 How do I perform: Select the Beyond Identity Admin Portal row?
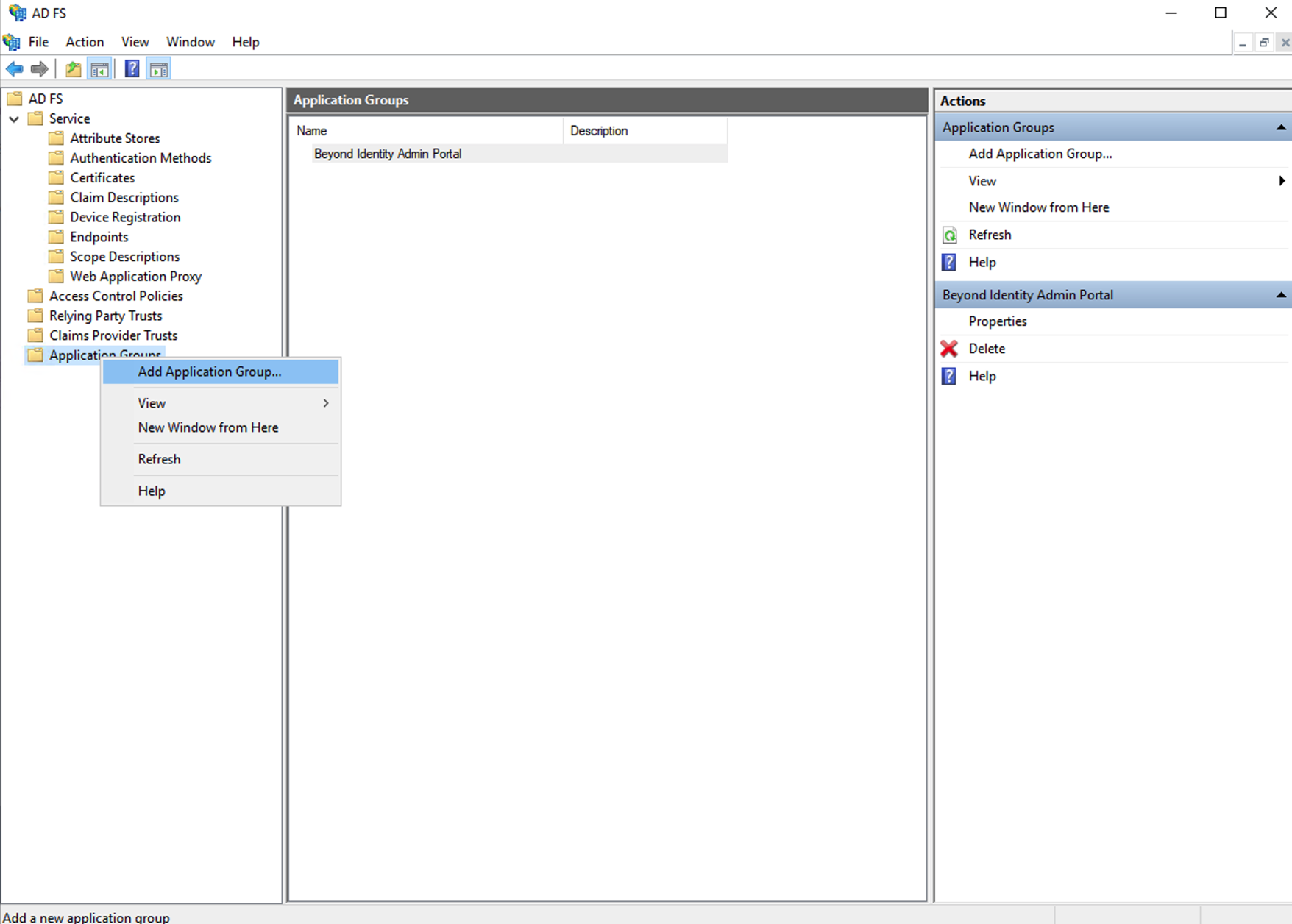point(388,154)
